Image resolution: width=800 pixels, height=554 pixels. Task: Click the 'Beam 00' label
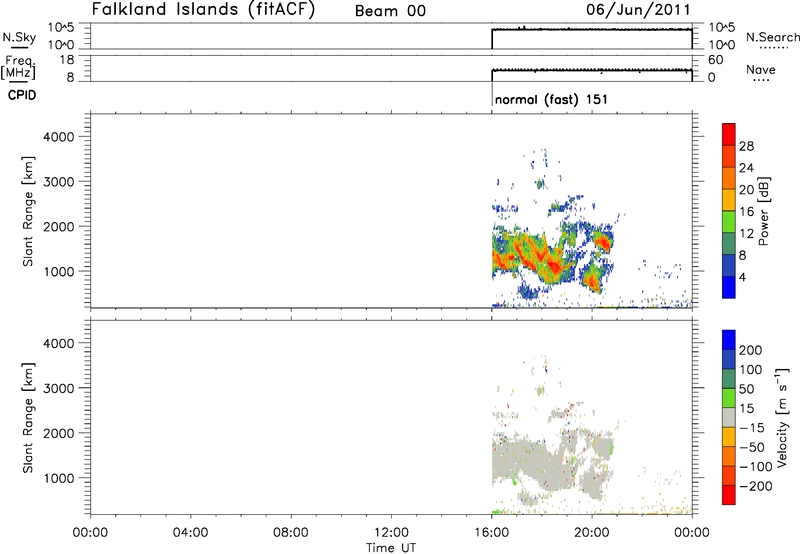tap(390, 11)
